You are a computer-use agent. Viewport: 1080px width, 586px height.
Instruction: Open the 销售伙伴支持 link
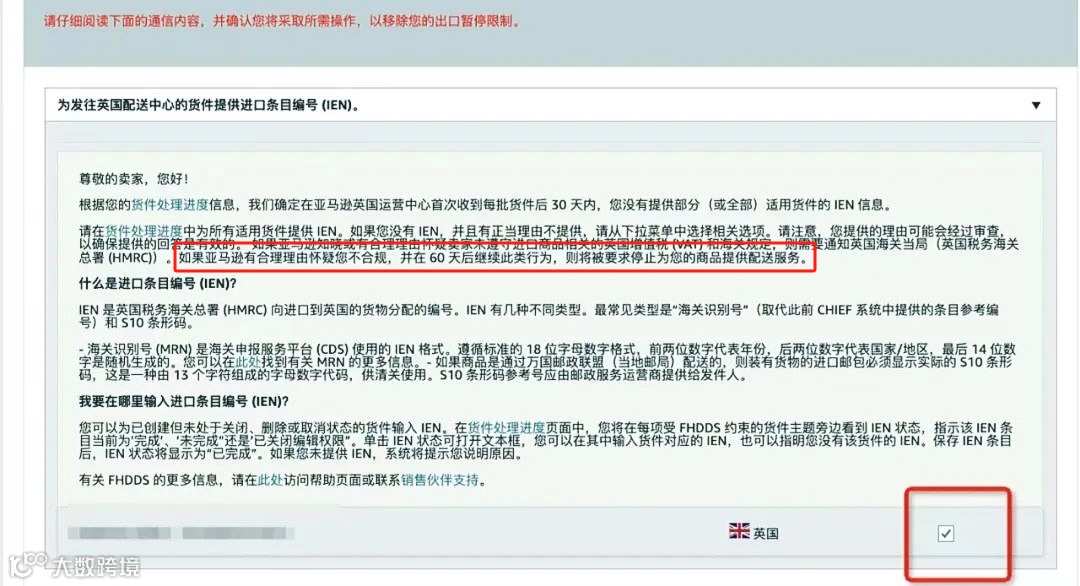click(439, 480)
